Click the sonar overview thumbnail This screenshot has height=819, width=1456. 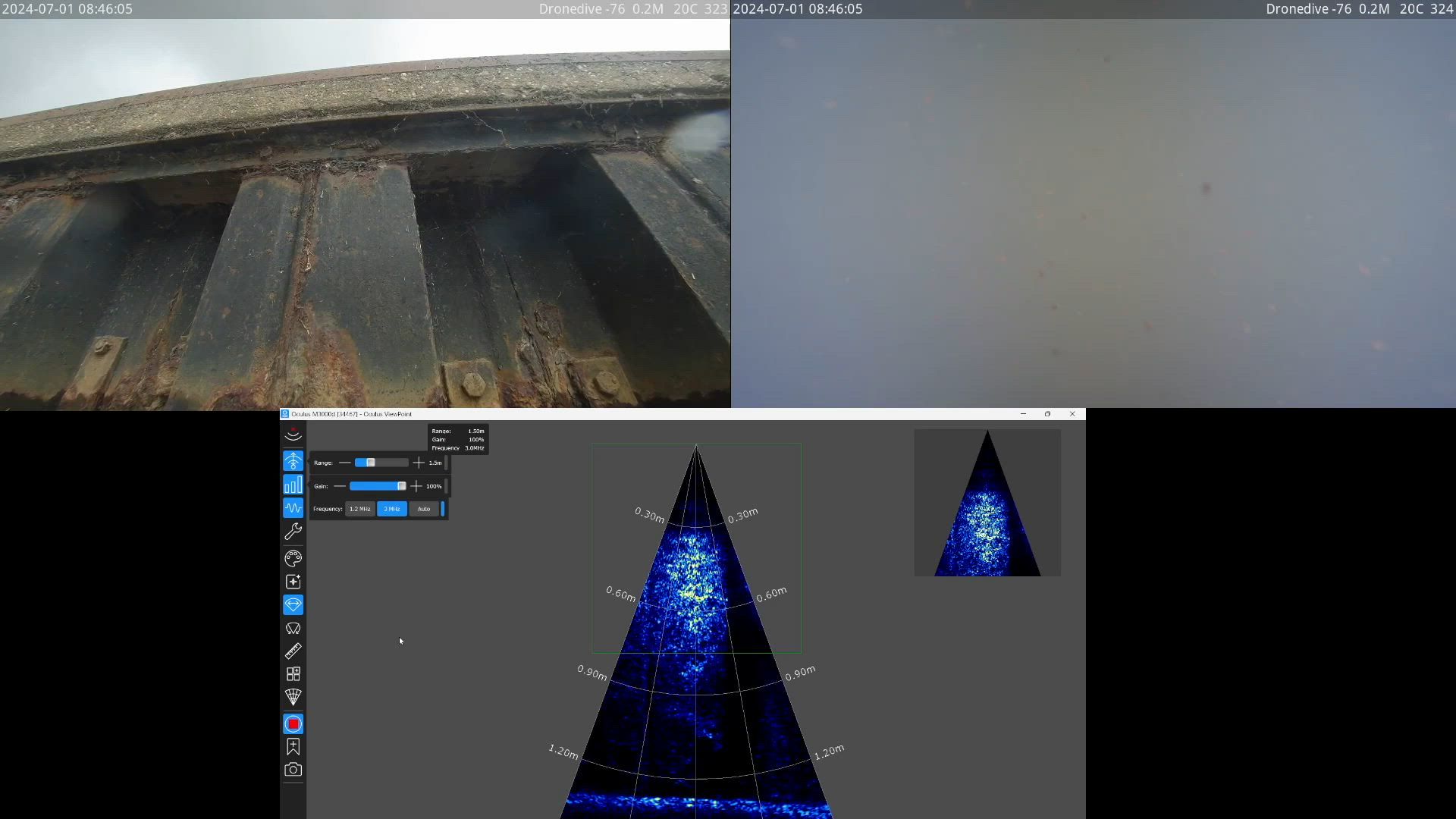(987, 503)
